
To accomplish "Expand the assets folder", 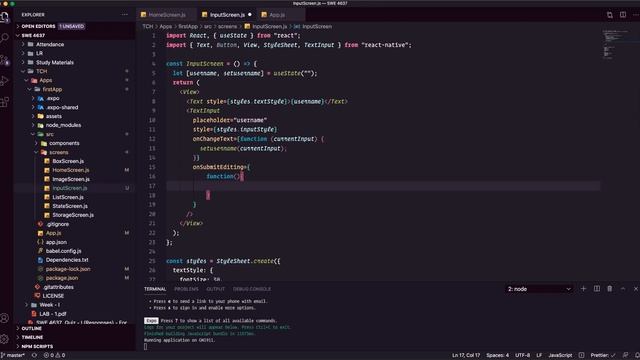I will tap(53, 116).
